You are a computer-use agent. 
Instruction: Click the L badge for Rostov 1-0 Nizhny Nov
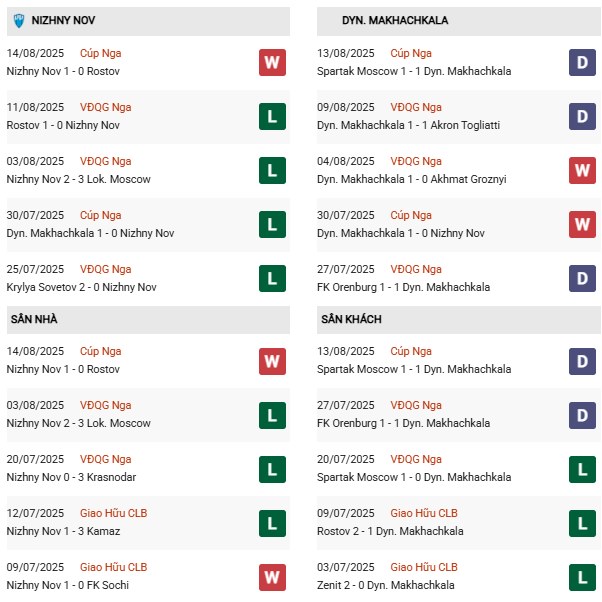coord(271,117)
